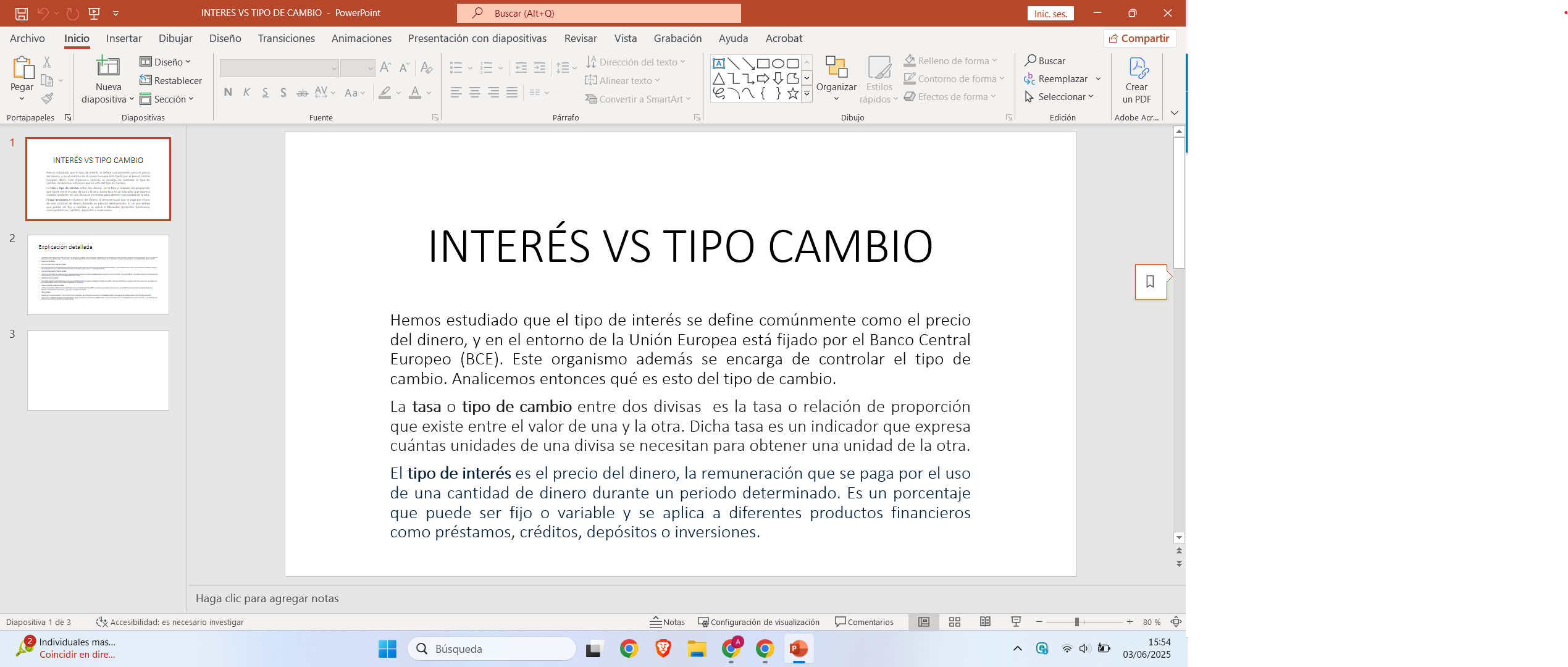Image resolution: width=1568 pixels, height=667 pixels.
Task: Toggle the Notas notes pane
Action: [x=667, y=622]
